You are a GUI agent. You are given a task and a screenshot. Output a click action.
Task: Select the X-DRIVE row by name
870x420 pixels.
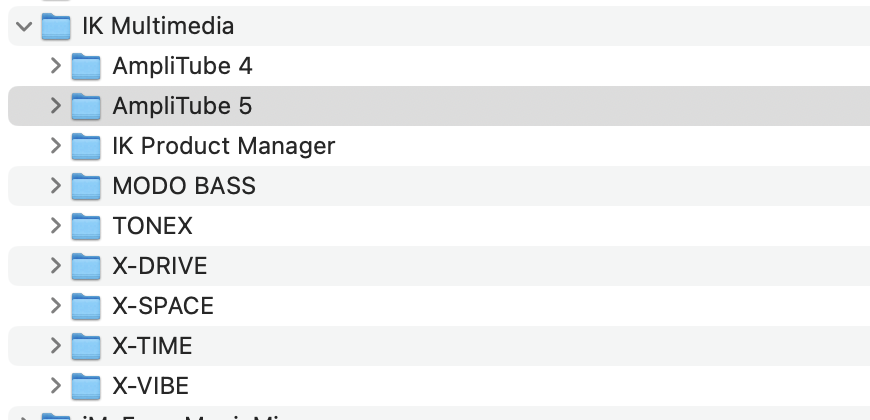[x=159, y=266]
